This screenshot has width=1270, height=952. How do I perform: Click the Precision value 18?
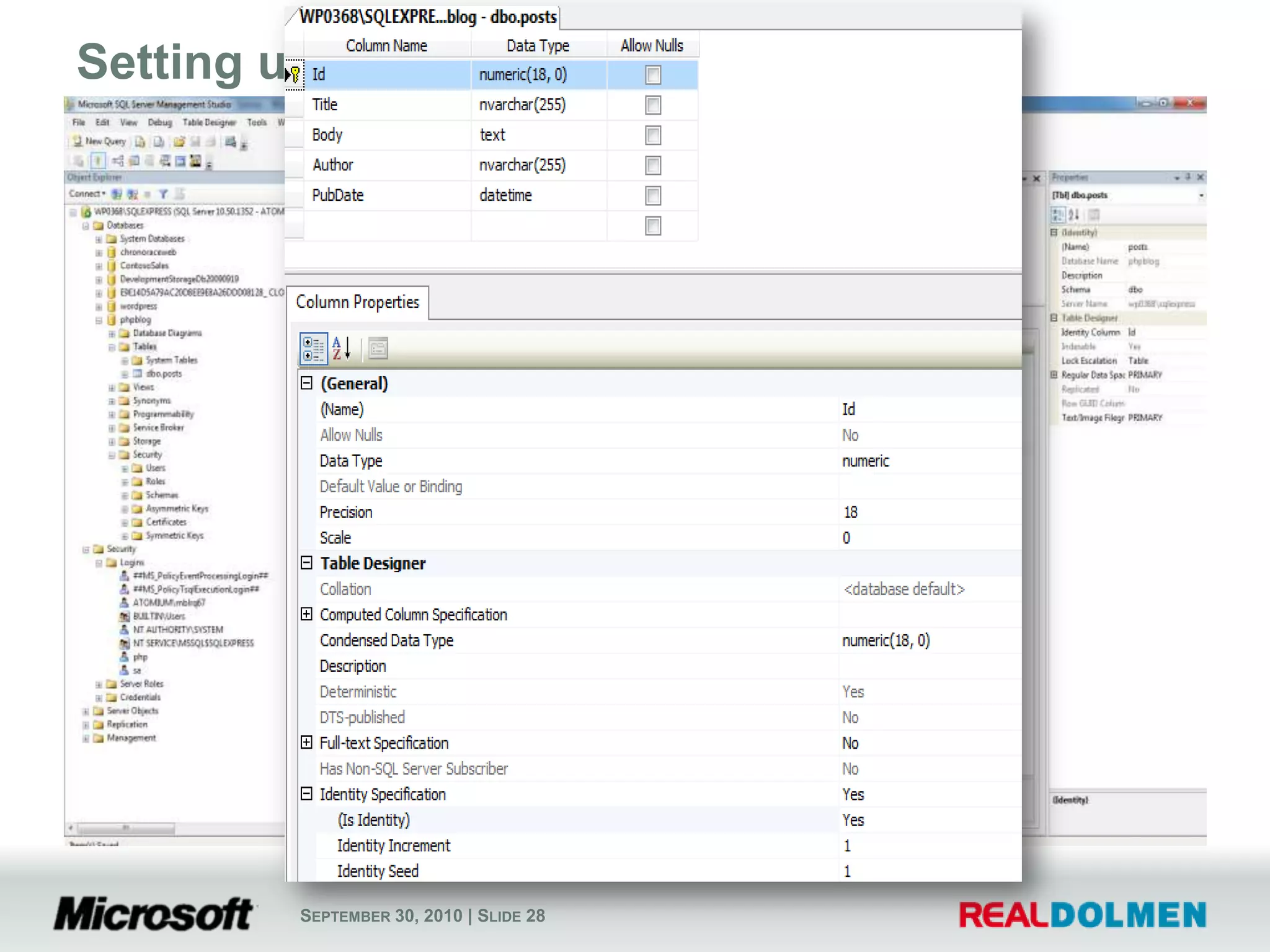point(850,513)
